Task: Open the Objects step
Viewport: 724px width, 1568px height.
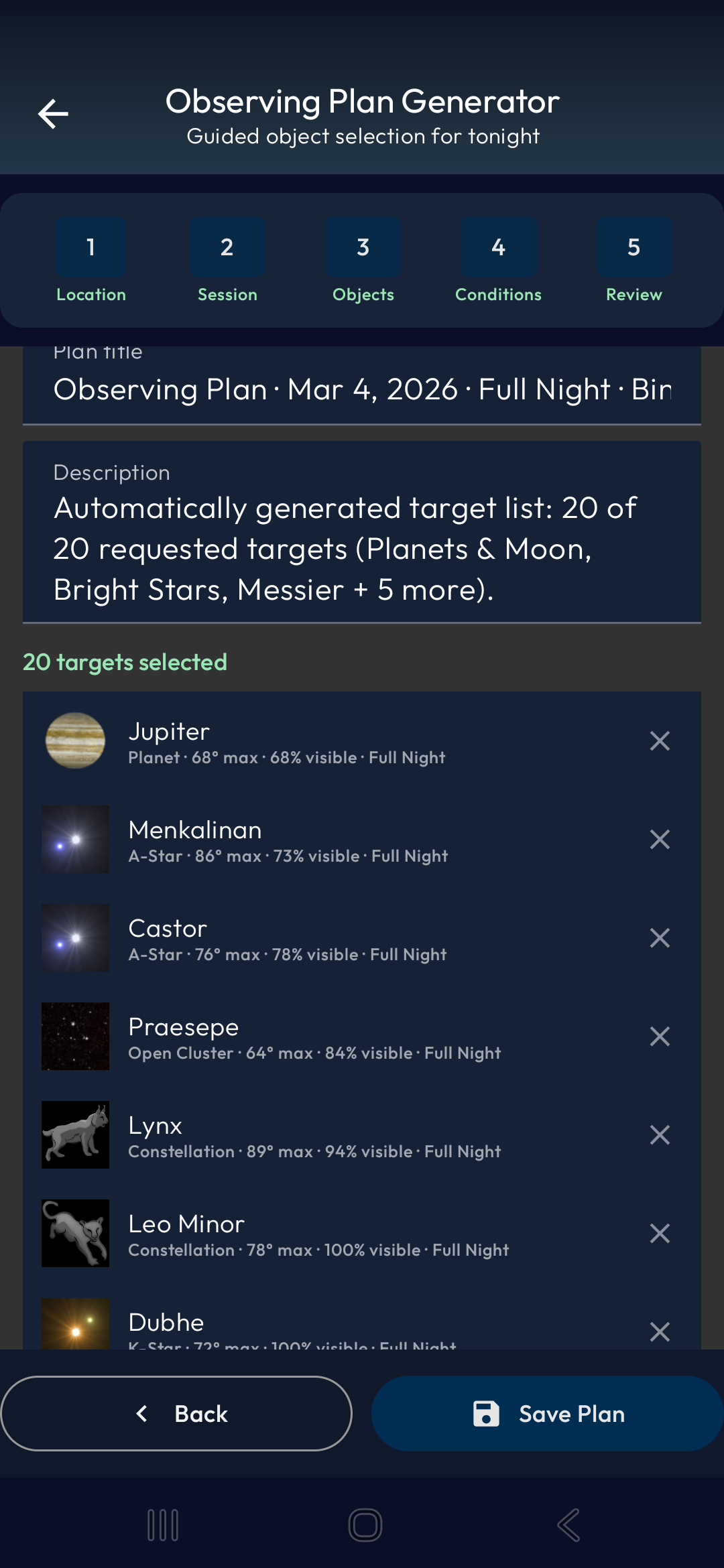Action: point(363,261)
